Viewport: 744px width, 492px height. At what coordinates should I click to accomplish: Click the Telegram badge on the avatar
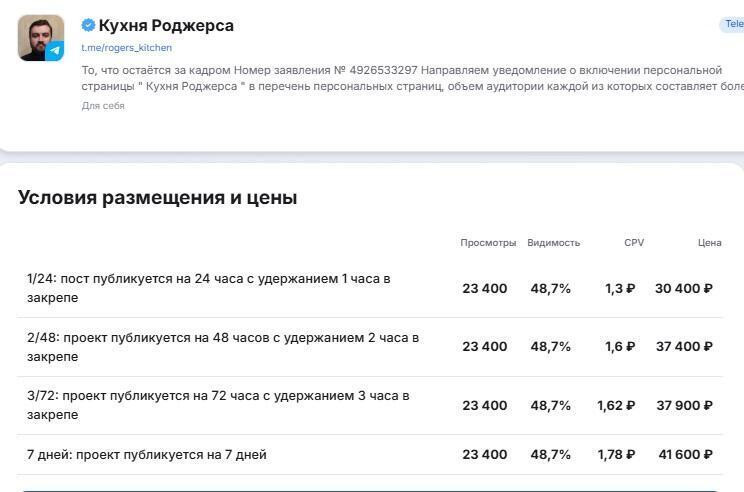tap(55, 51)
